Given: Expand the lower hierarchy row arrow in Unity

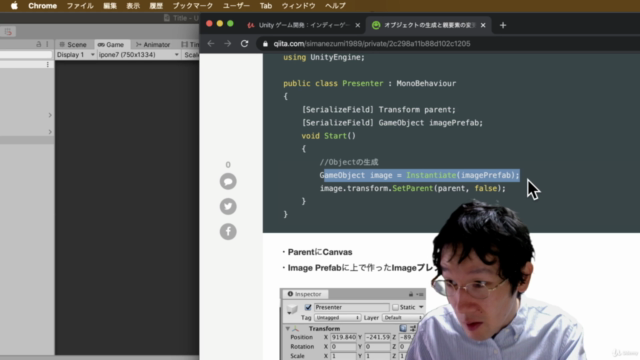Looking at the screenshot, I should point(50,132).
